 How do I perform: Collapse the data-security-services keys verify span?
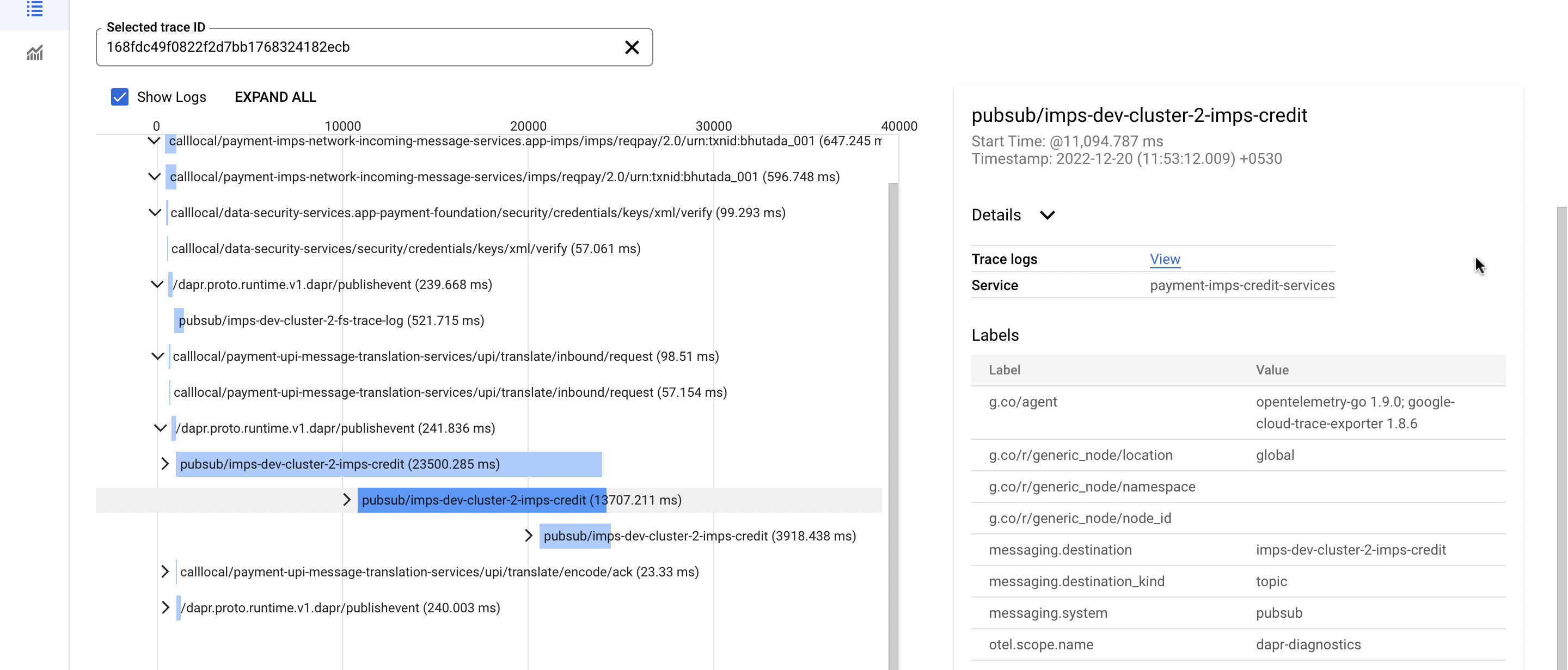click(x=155, y=212)
